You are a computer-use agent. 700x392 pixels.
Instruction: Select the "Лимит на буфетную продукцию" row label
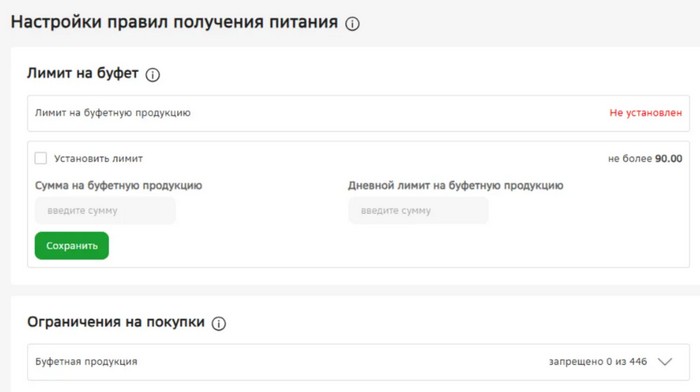[113, 113]
